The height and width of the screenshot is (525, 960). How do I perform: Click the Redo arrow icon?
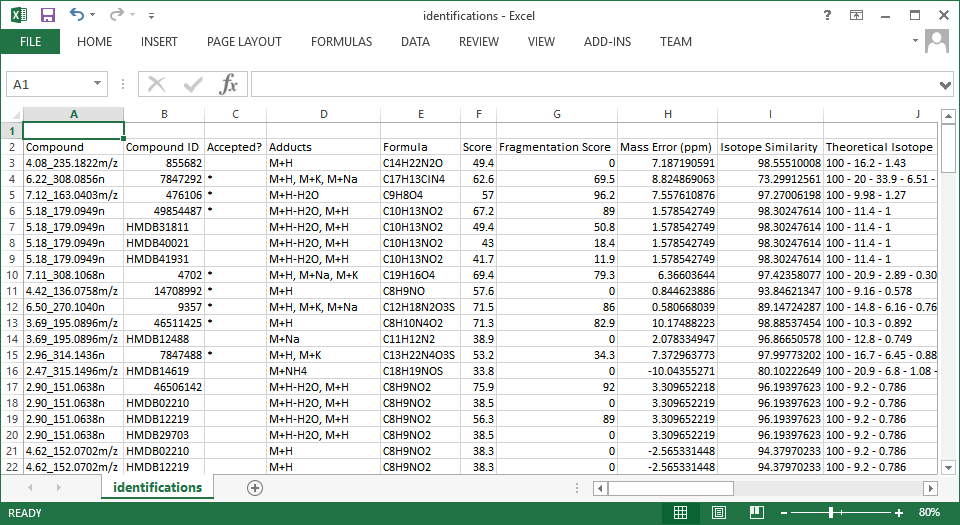pos(116,15)
